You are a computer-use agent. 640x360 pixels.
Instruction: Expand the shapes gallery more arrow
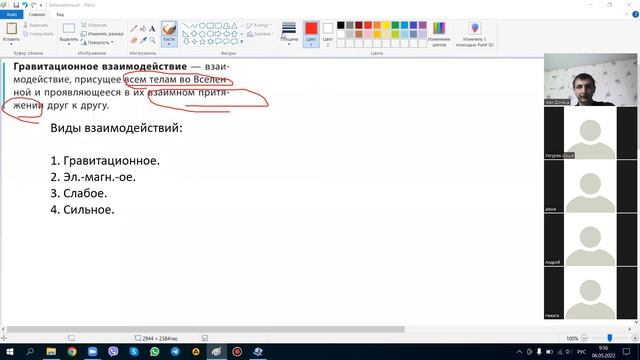point(242,42)
